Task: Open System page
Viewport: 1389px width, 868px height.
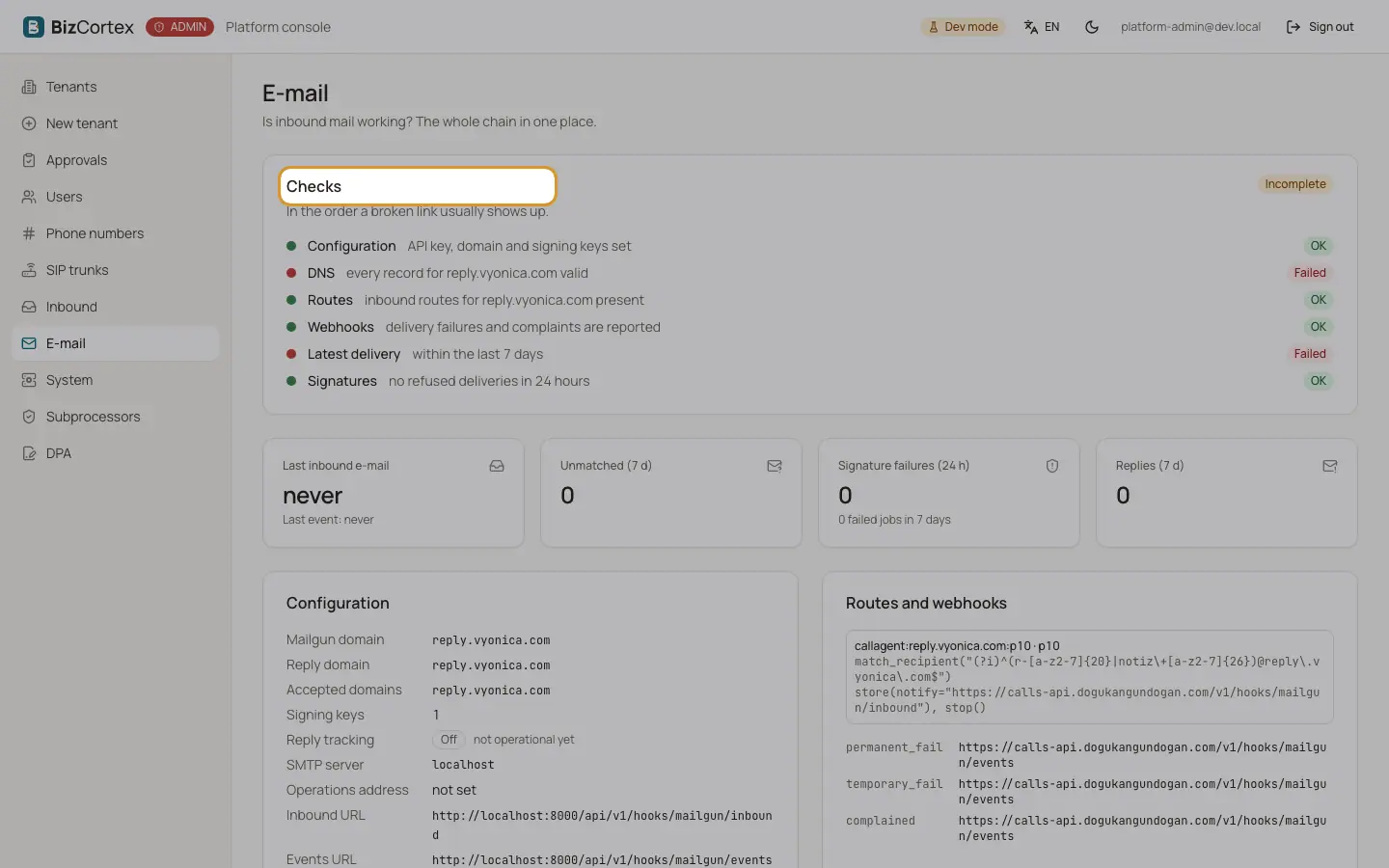Action: (116, 380)
